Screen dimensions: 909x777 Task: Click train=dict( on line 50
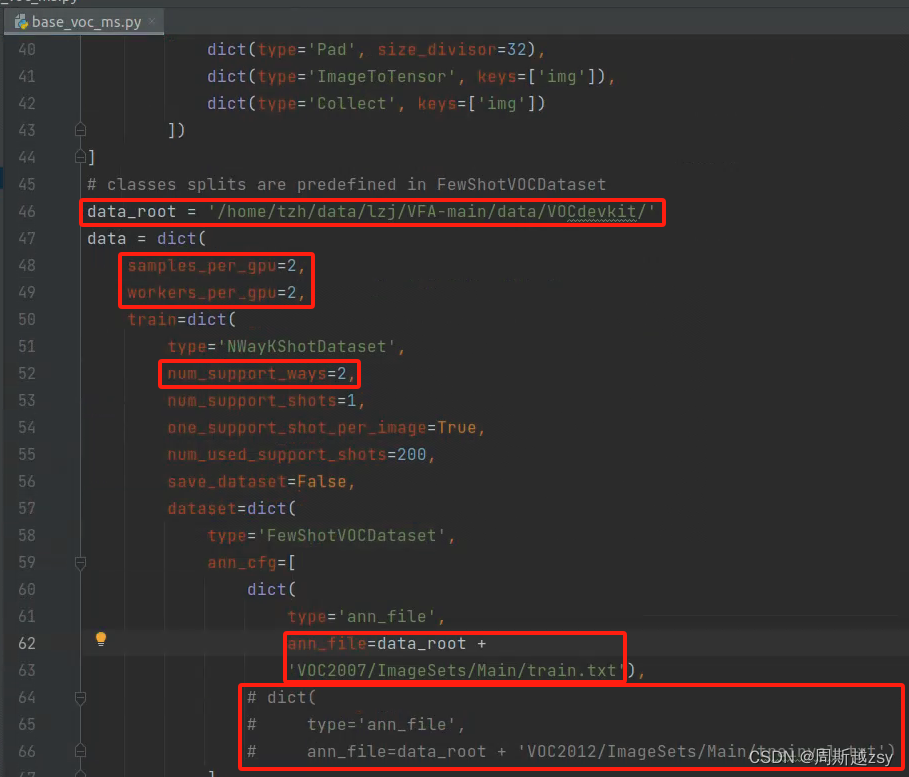[x=181, y=319]
